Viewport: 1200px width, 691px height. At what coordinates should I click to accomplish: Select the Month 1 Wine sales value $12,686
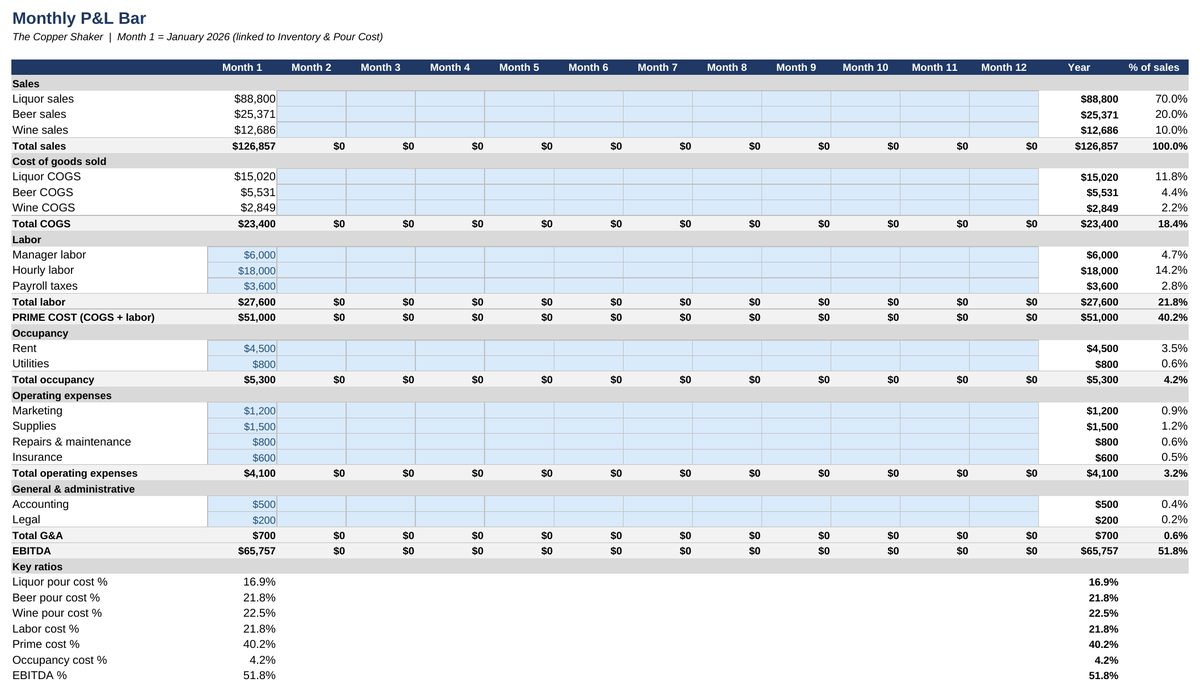pyautogui.click(x=242, y=130)
